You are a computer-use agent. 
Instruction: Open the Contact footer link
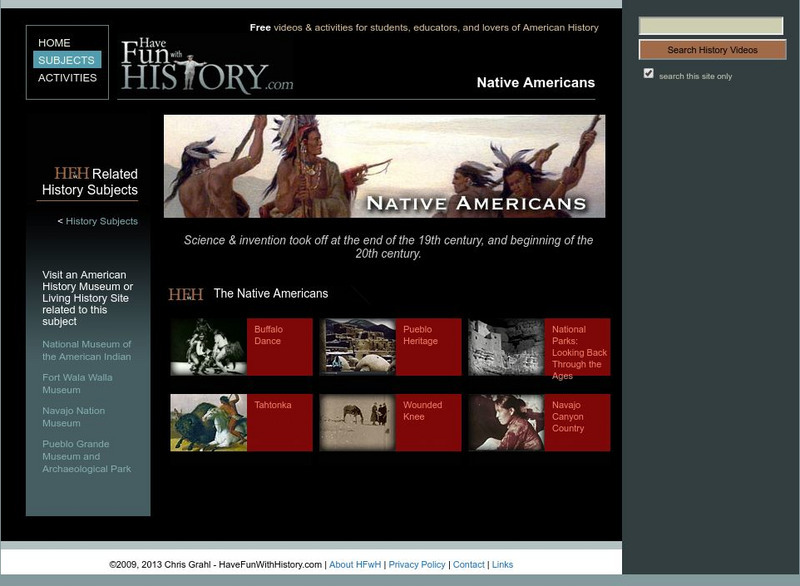click(x=468, y=565)
